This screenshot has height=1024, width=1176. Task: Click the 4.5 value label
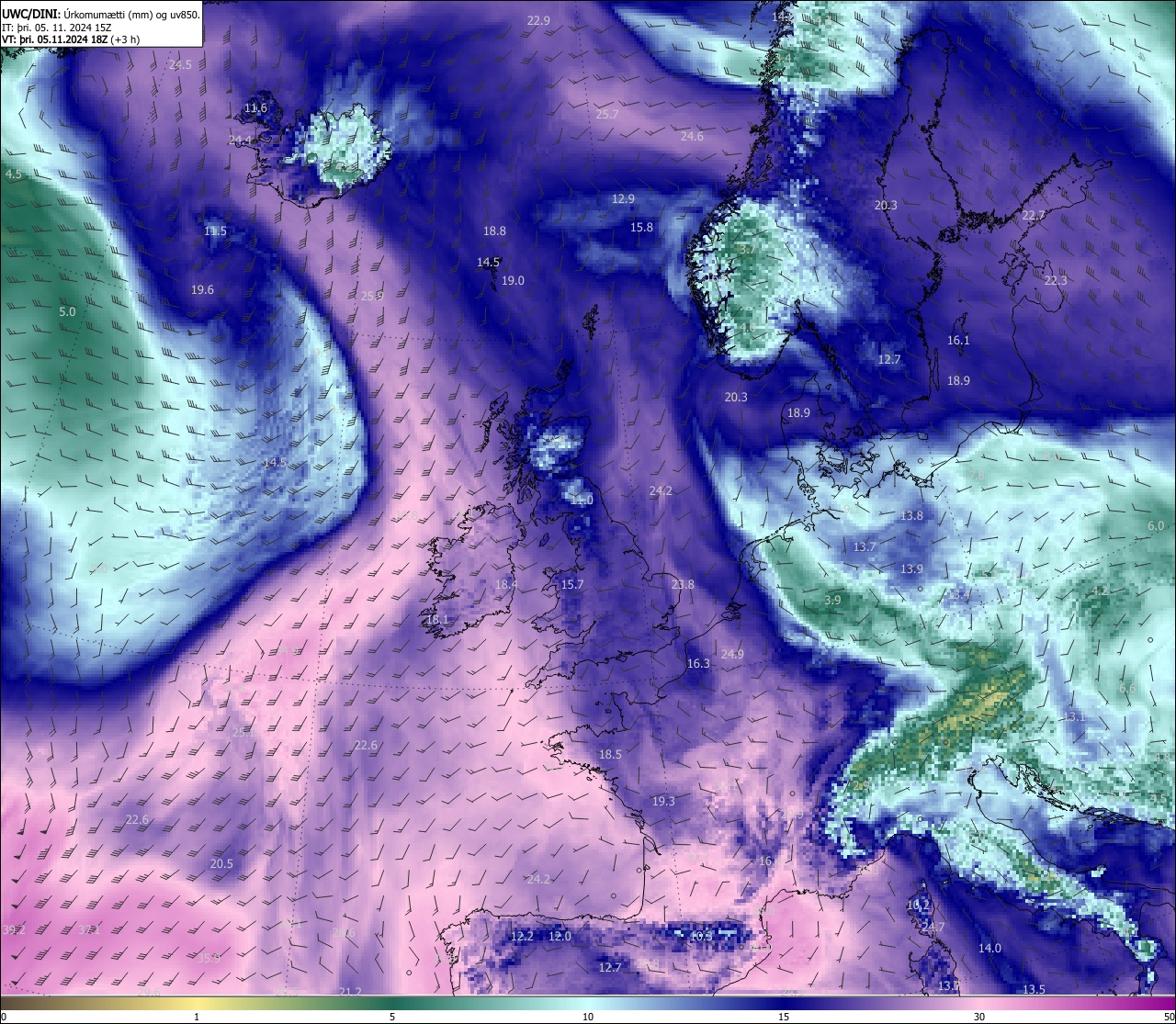(14, 174)
